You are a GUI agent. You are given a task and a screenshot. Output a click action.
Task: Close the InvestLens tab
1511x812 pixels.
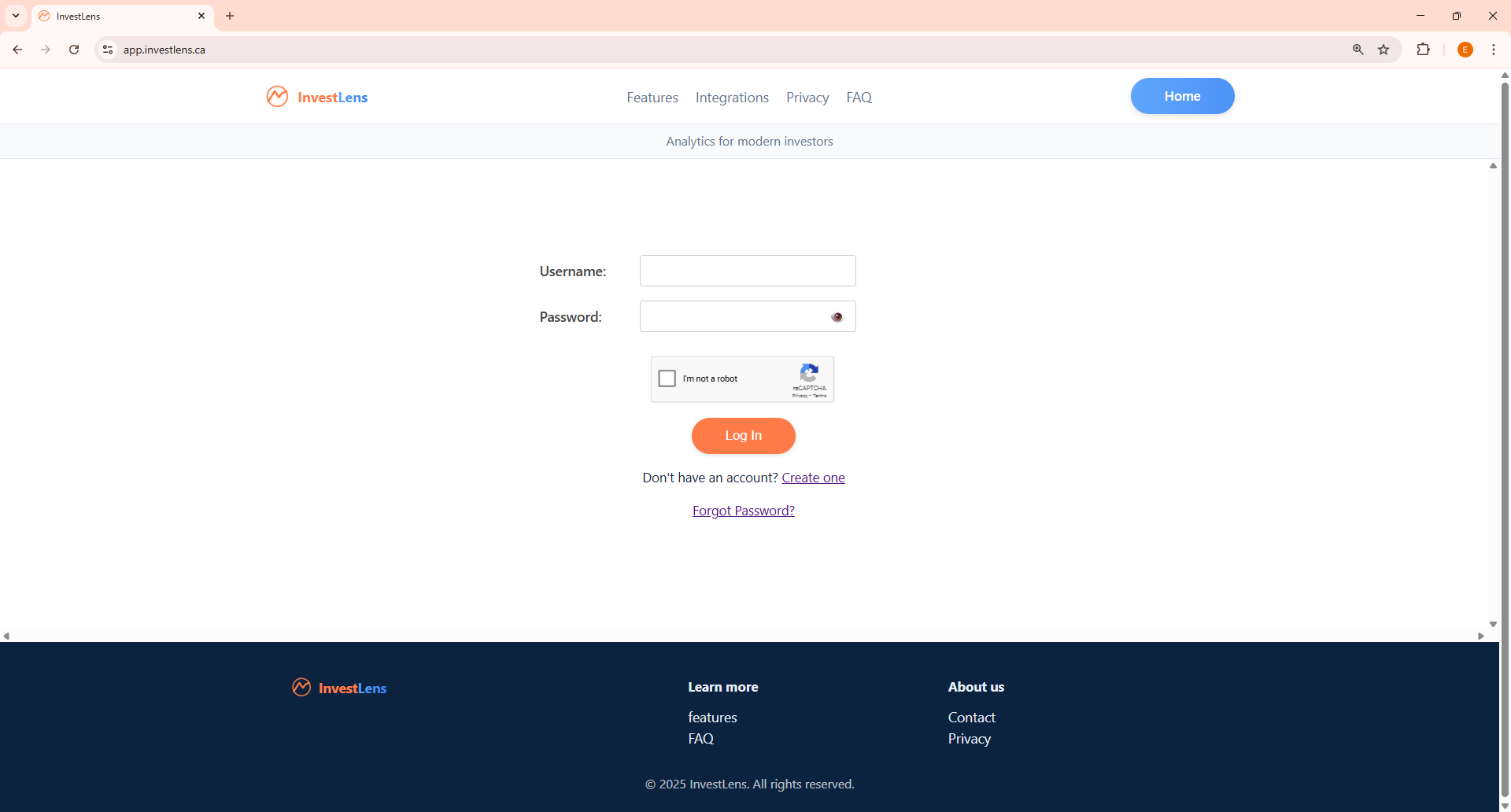pyautogui.click(x=201, y=16)
